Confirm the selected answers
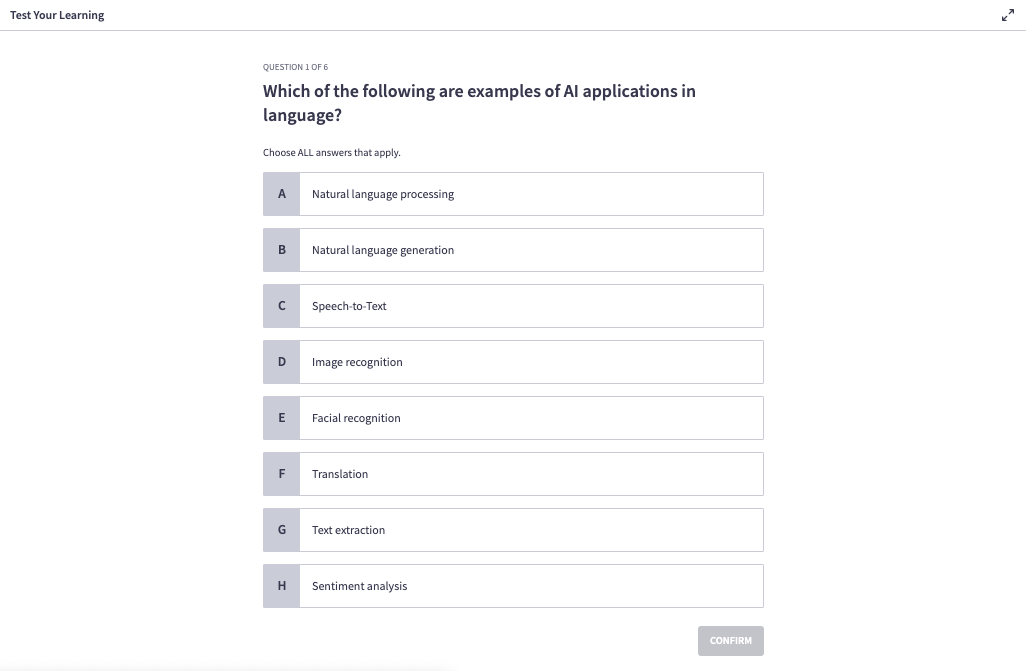This screenshot has width=1026, height=671. point(730,641)
